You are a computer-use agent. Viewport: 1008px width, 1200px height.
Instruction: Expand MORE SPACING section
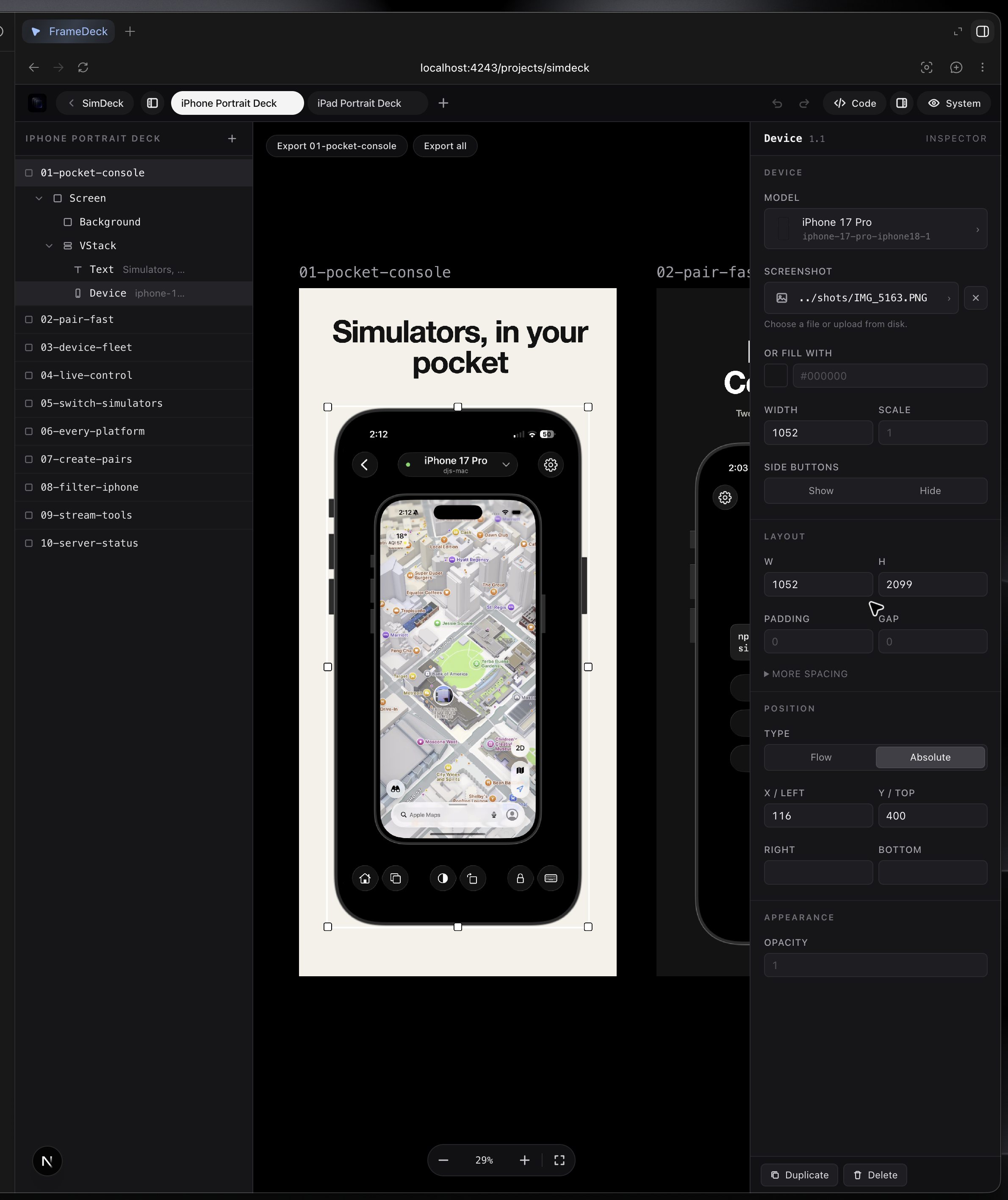point(806,674)
